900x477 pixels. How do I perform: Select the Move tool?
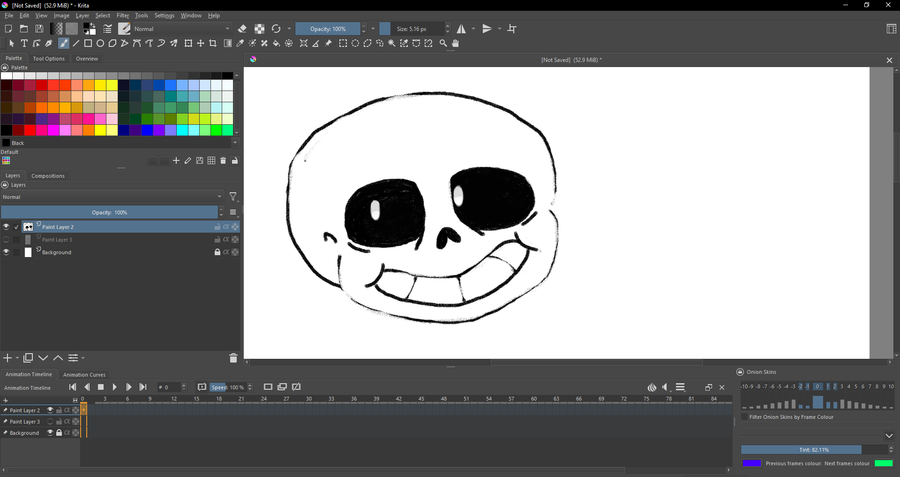[x=200, y=43]
